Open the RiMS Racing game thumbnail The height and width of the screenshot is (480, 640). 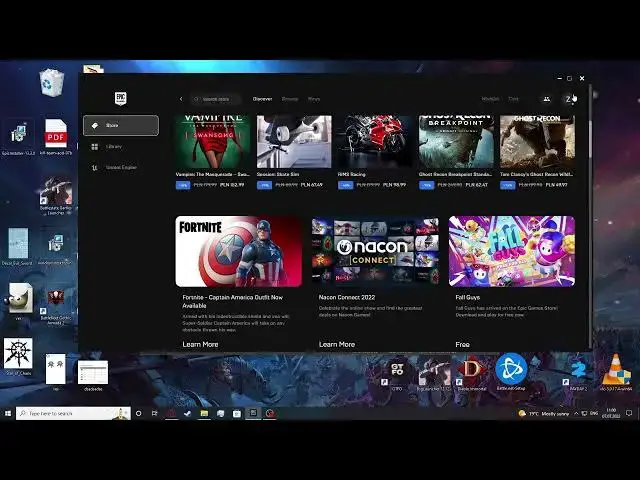(375, 142)
